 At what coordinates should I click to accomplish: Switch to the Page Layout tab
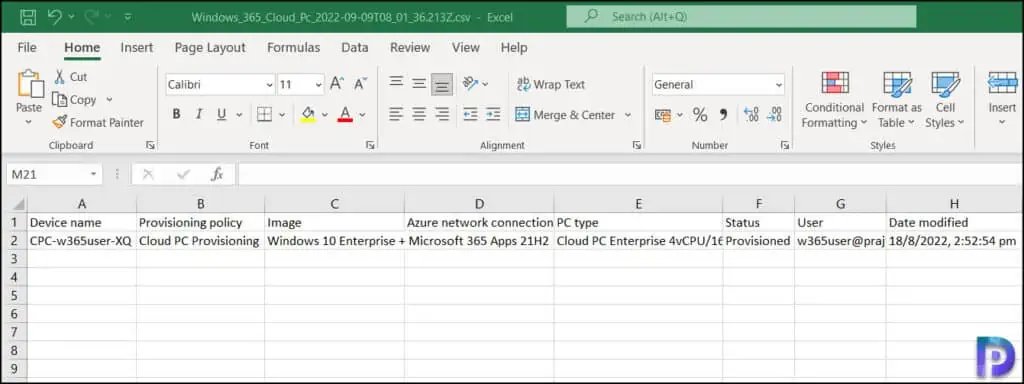[x=210, y=48]
